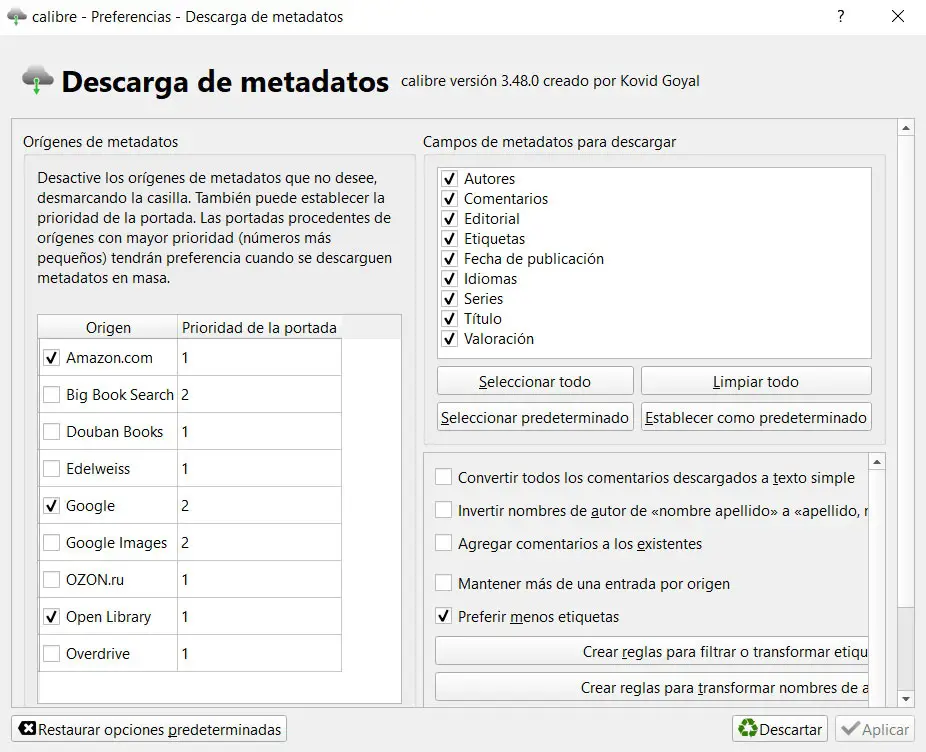Viewport: 926px width, 752px height.
Task: Click main panel scrollbar down arrow
Action: point(906,699)
